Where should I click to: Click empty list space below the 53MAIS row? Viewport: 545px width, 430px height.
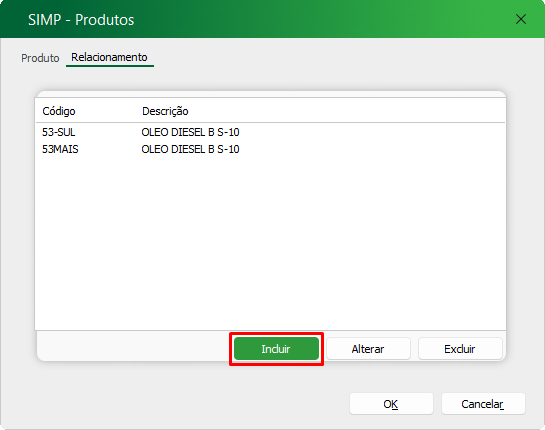tap(270, 243)
